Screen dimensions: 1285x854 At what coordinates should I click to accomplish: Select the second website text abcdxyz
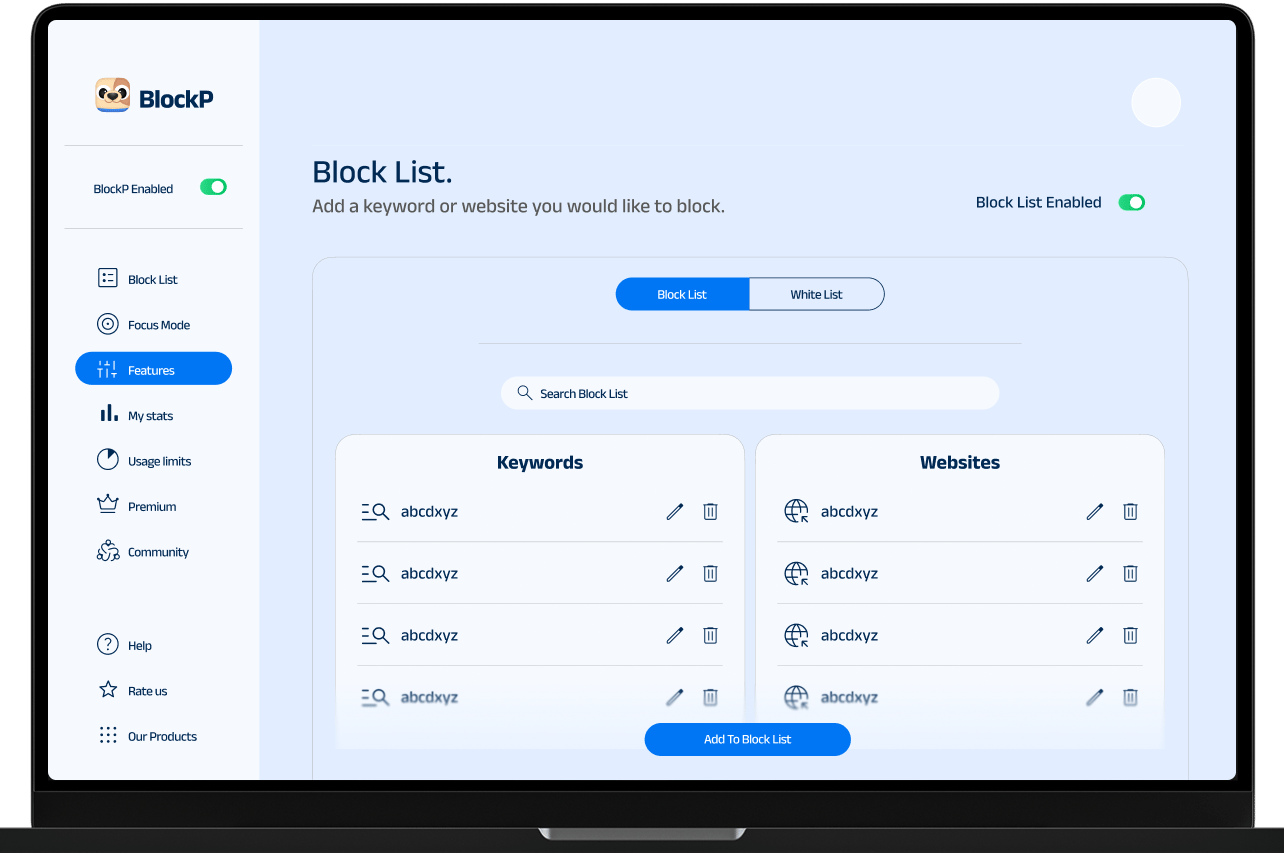coord(849,573)
